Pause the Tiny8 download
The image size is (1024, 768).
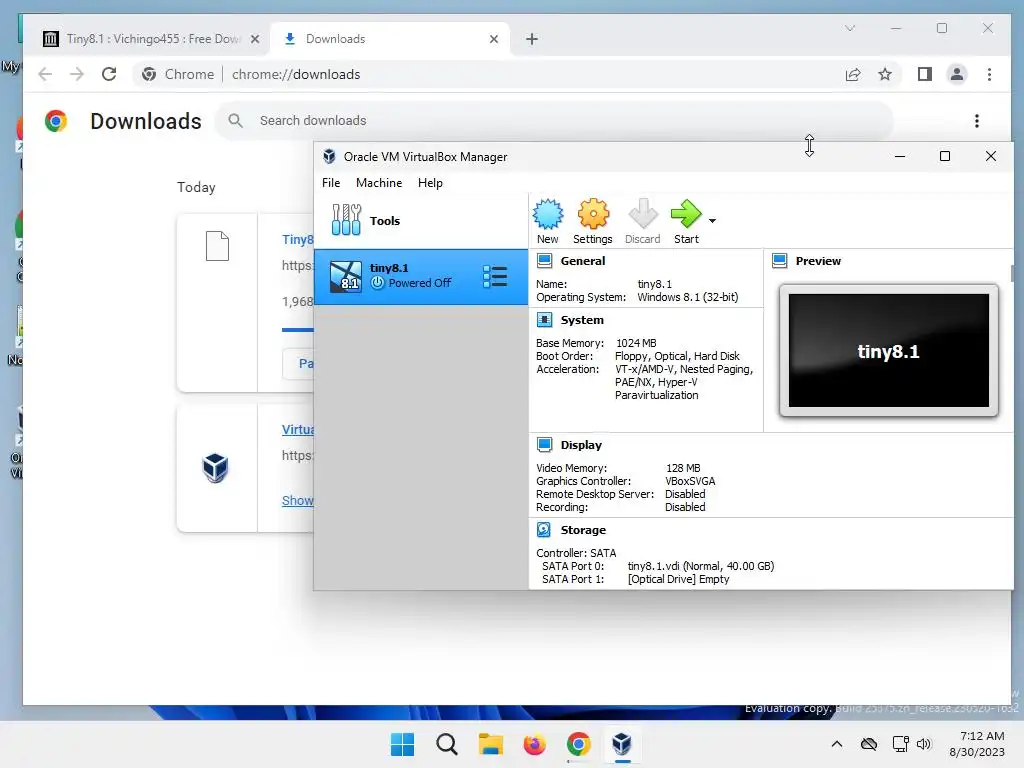pyautogui.click(x=298, y=364)
